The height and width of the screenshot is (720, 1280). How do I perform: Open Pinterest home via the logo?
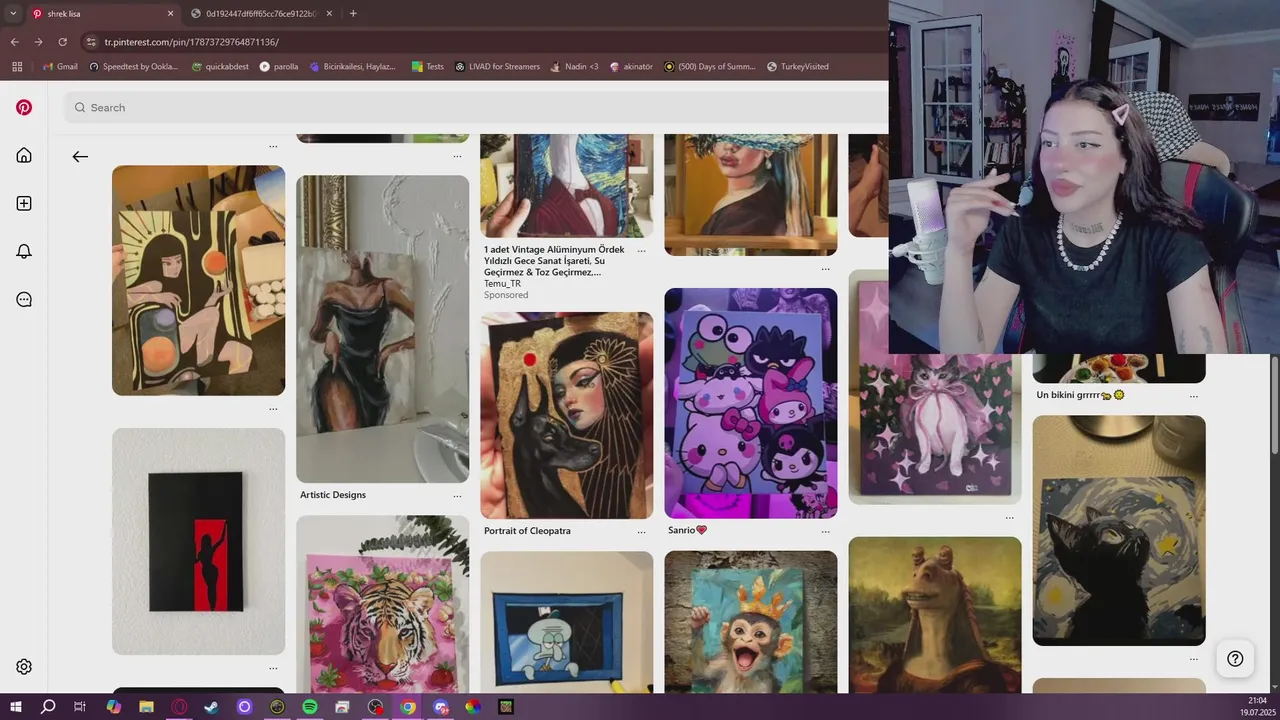(x=24, y=107)
